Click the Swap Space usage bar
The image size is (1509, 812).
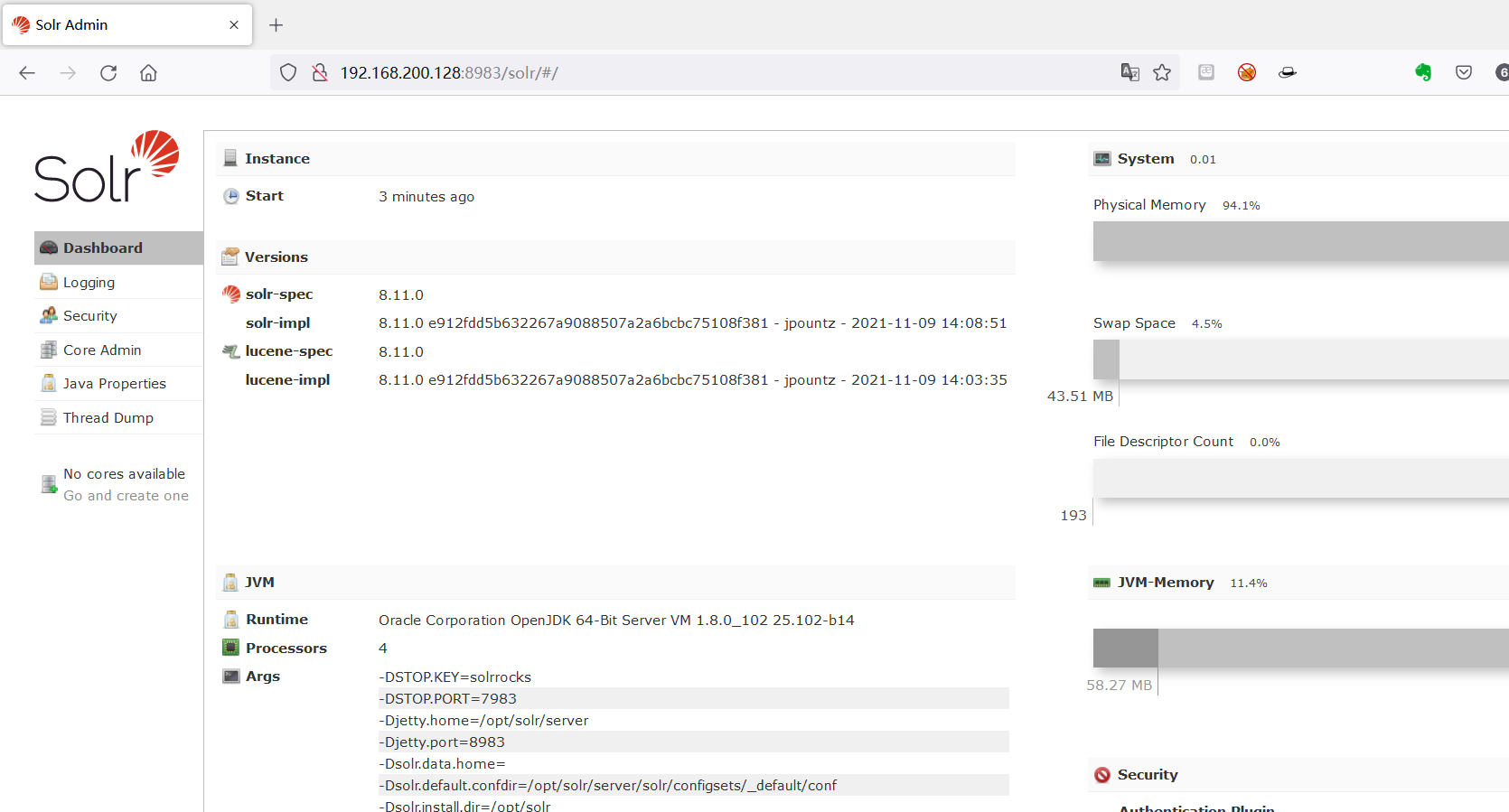tap(1301, 359)
